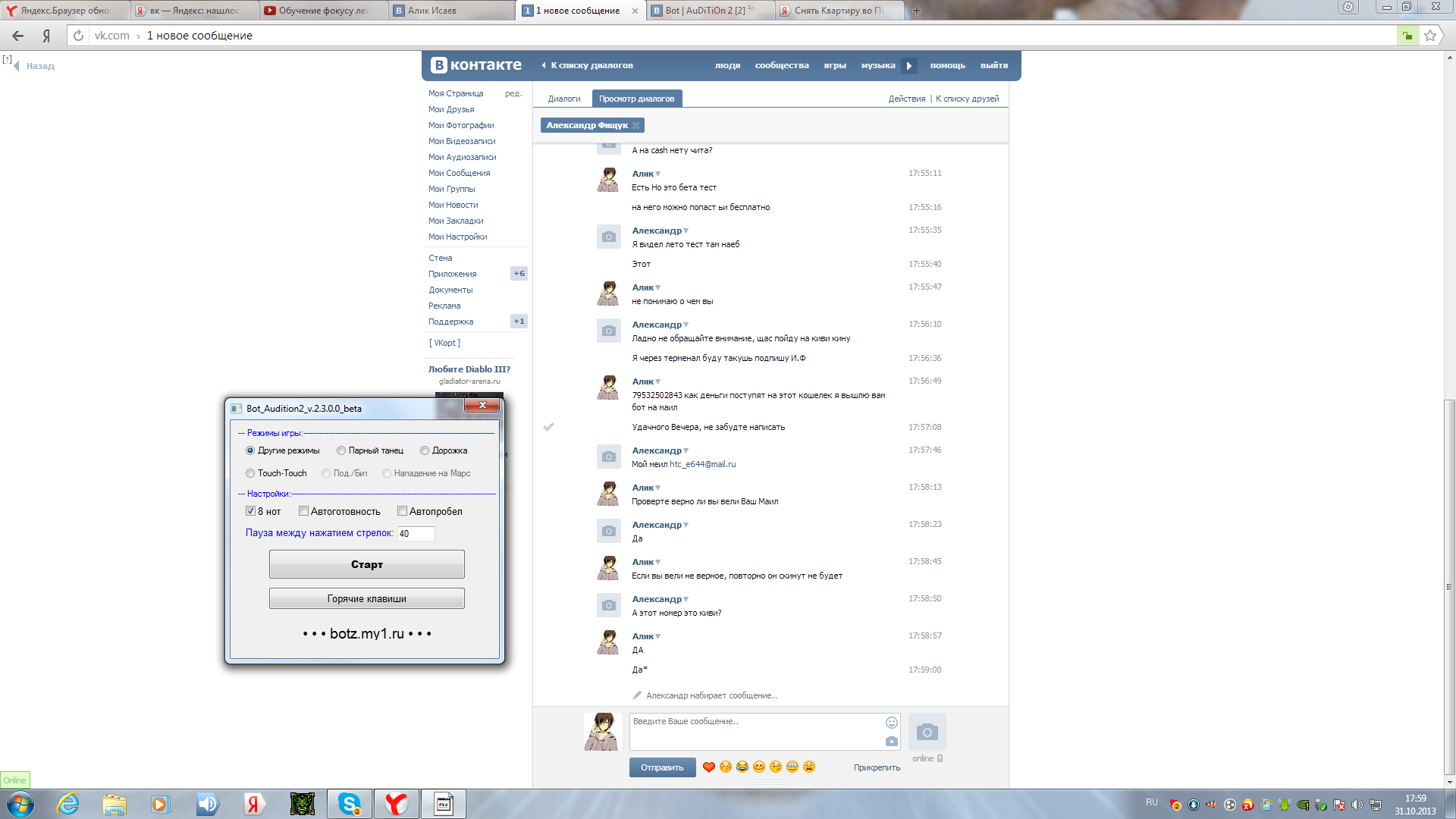Expand dropdown arrow next to Александр at 17:55:35
Image resolution: width=1456 pixels, height=819 pixels.
686,231
